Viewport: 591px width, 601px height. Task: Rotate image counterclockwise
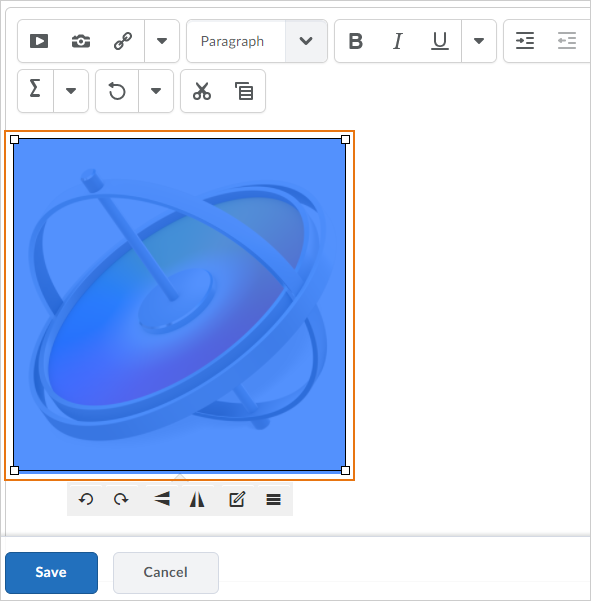point(86,499)
